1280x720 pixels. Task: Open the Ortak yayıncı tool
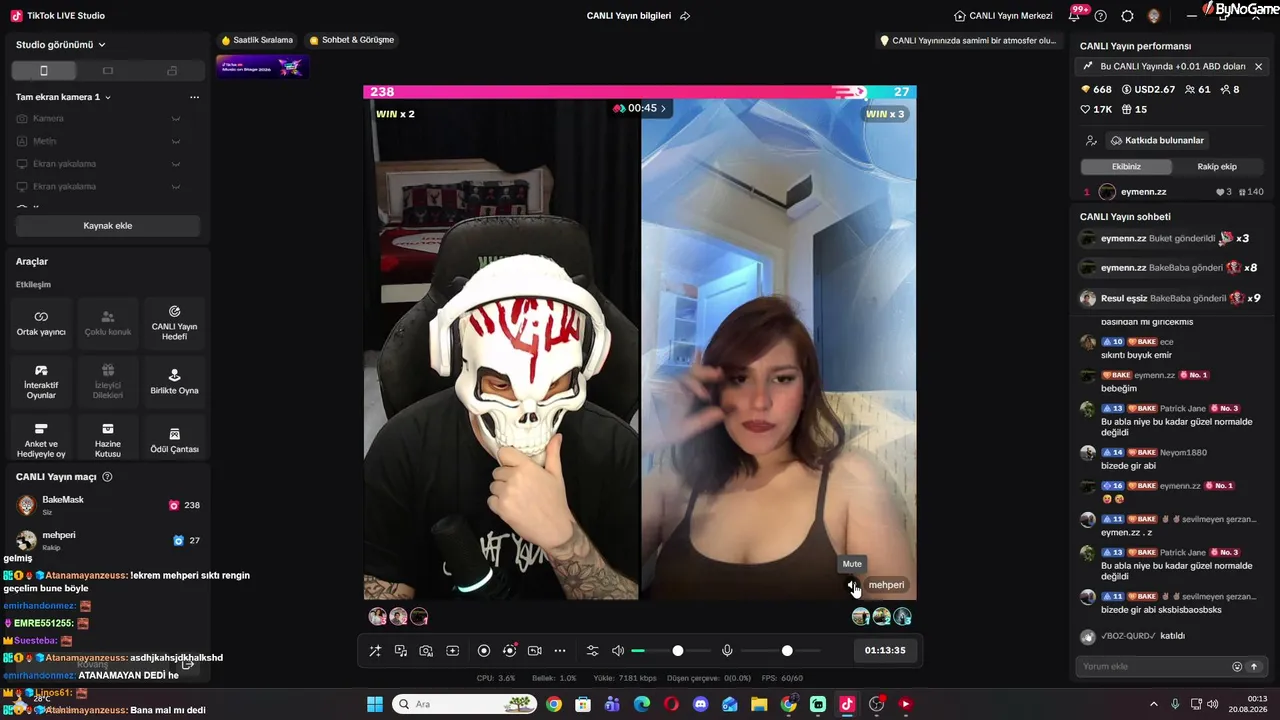41,323
